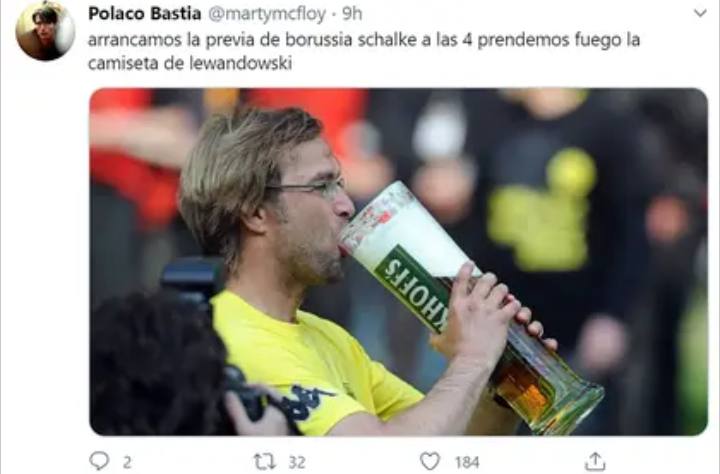Image resolution: width=720 pixels, height=474 pixels.
Task: Click the reply count 2
Action: point(127,462)
